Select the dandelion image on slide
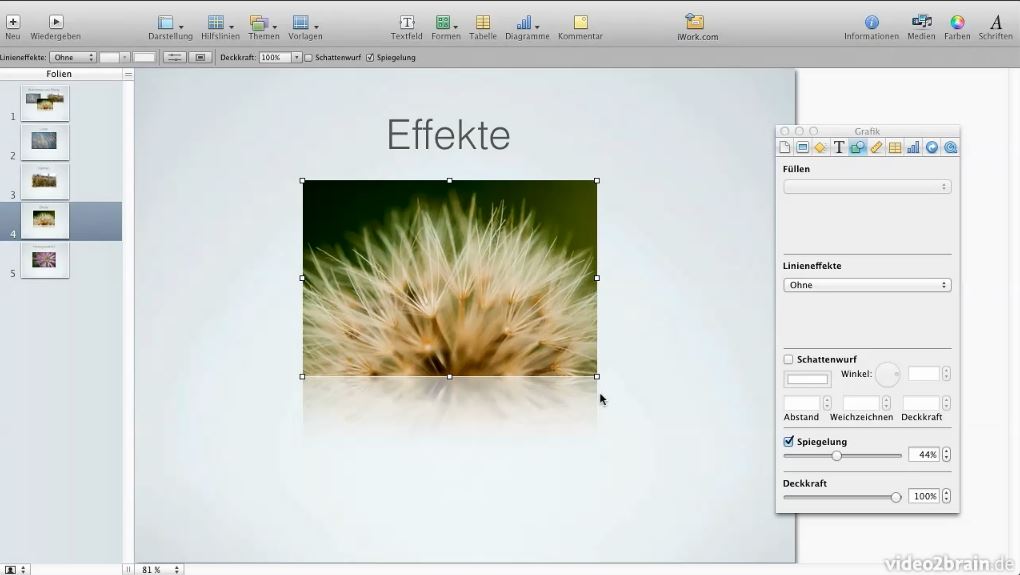This screenshot has height=575, width=1020. pos(450,278)
